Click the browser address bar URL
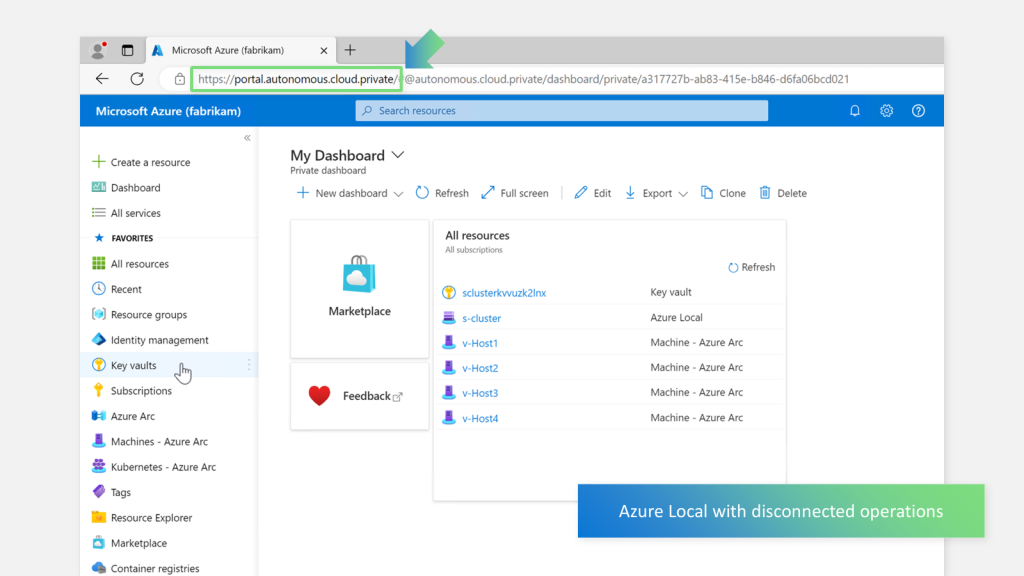The image size is (1024, 576). point(524,79)
